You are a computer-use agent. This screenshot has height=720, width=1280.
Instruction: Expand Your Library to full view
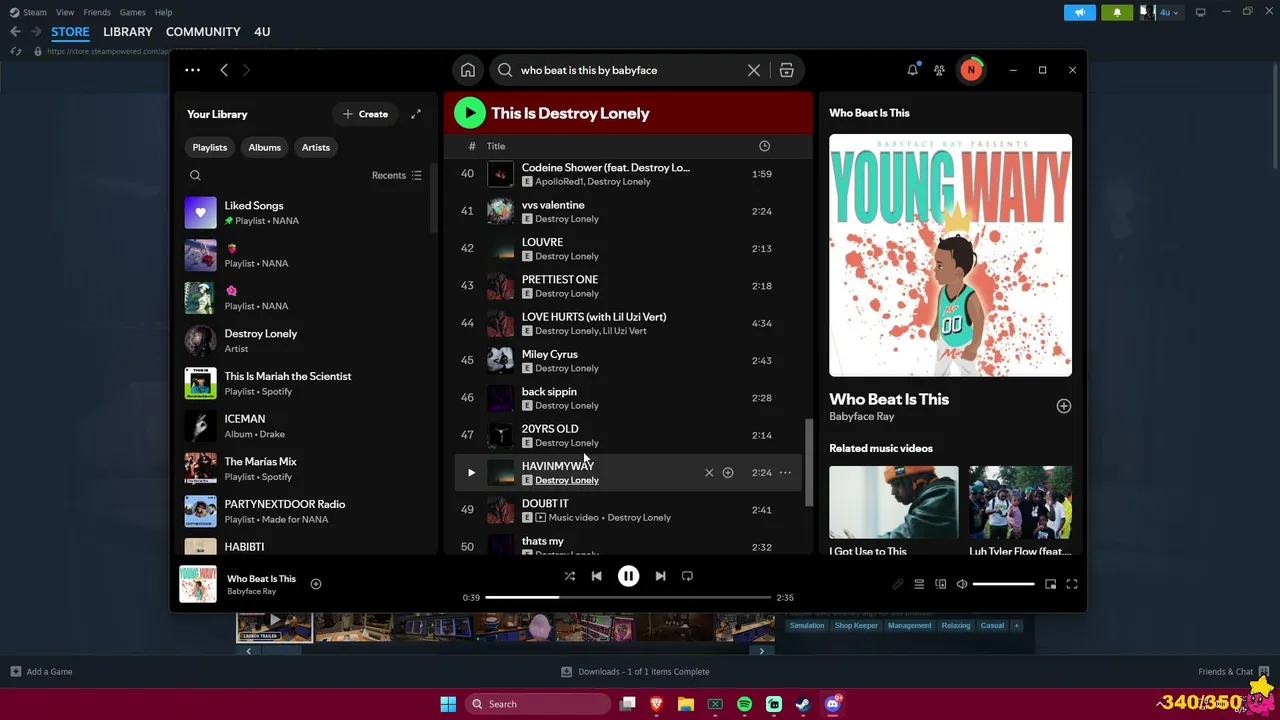point(416,114)
